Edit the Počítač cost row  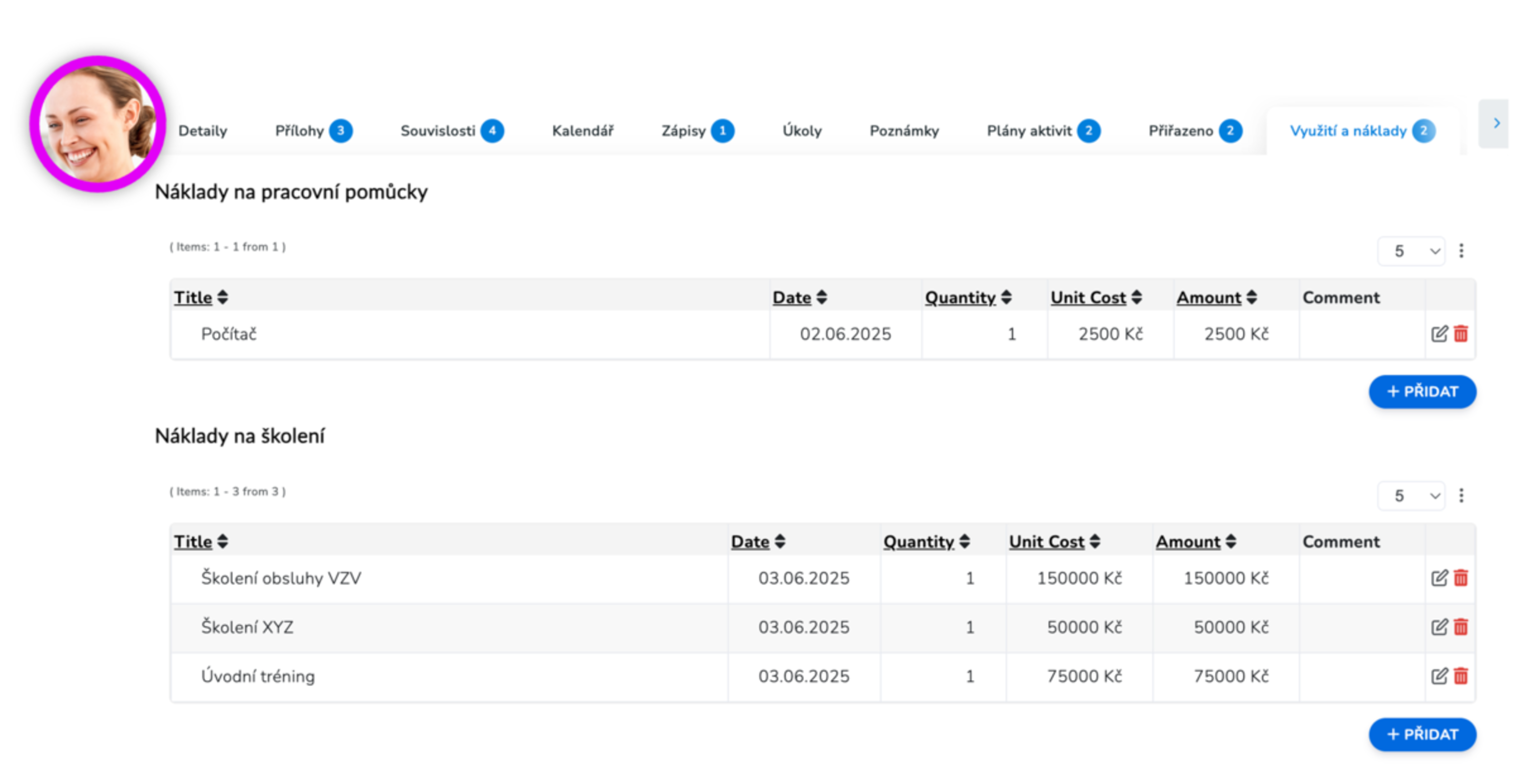click(x=1439, y=334)
